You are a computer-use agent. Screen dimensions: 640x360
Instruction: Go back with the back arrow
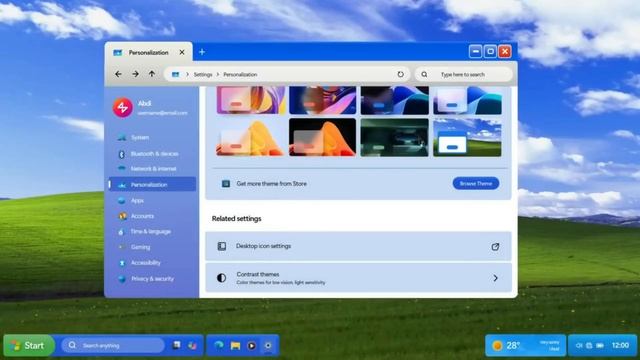point(118,74)
